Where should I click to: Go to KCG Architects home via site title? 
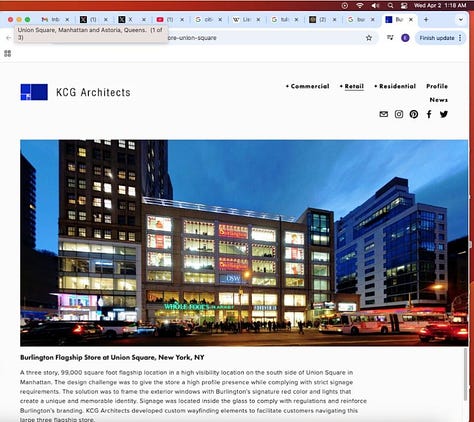(93, 92)
